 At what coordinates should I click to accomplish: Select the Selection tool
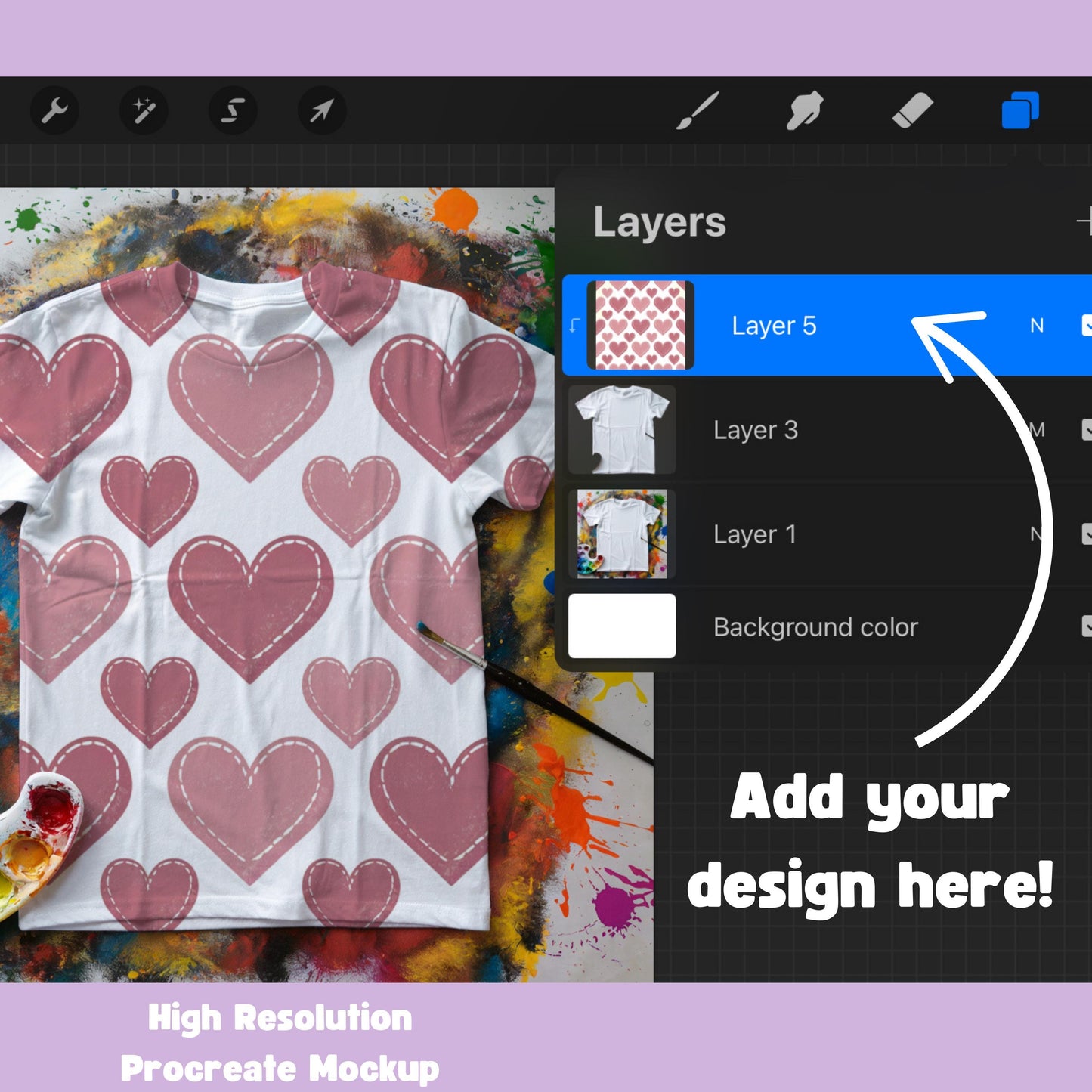(x=231, y=110)
